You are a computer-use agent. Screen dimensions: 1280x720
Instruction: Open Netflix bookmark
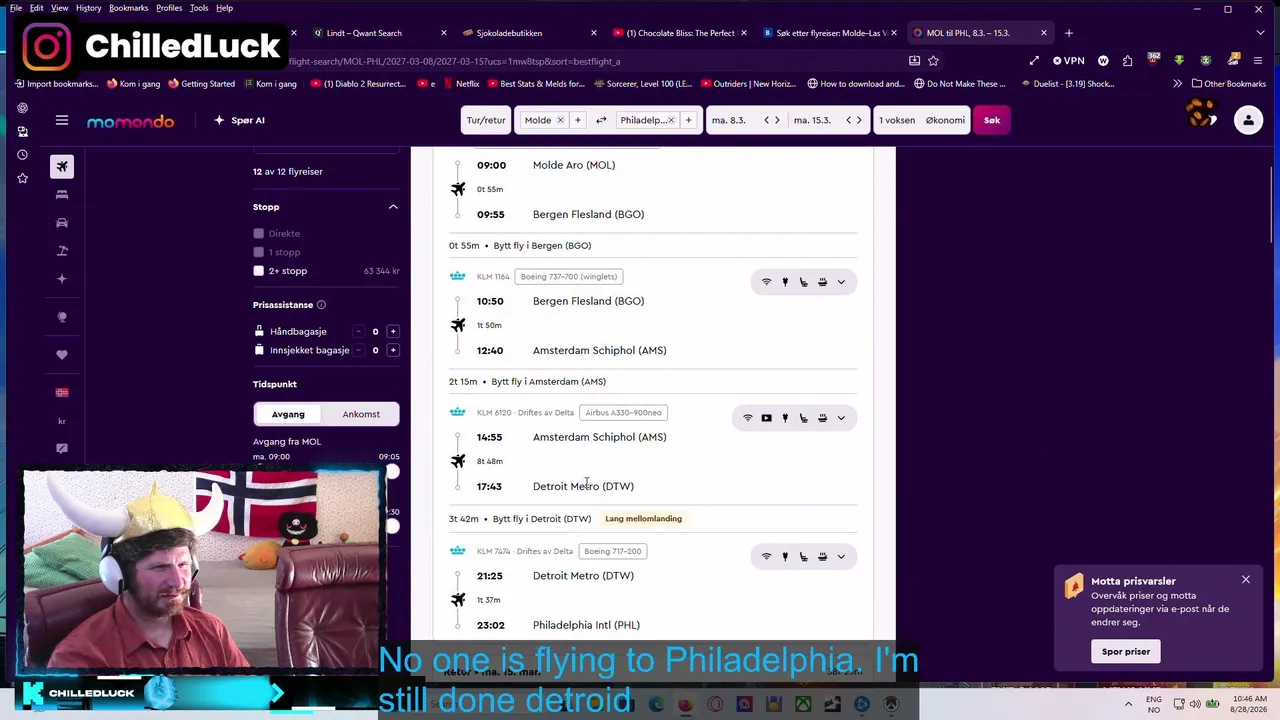[x=461, y=84]
